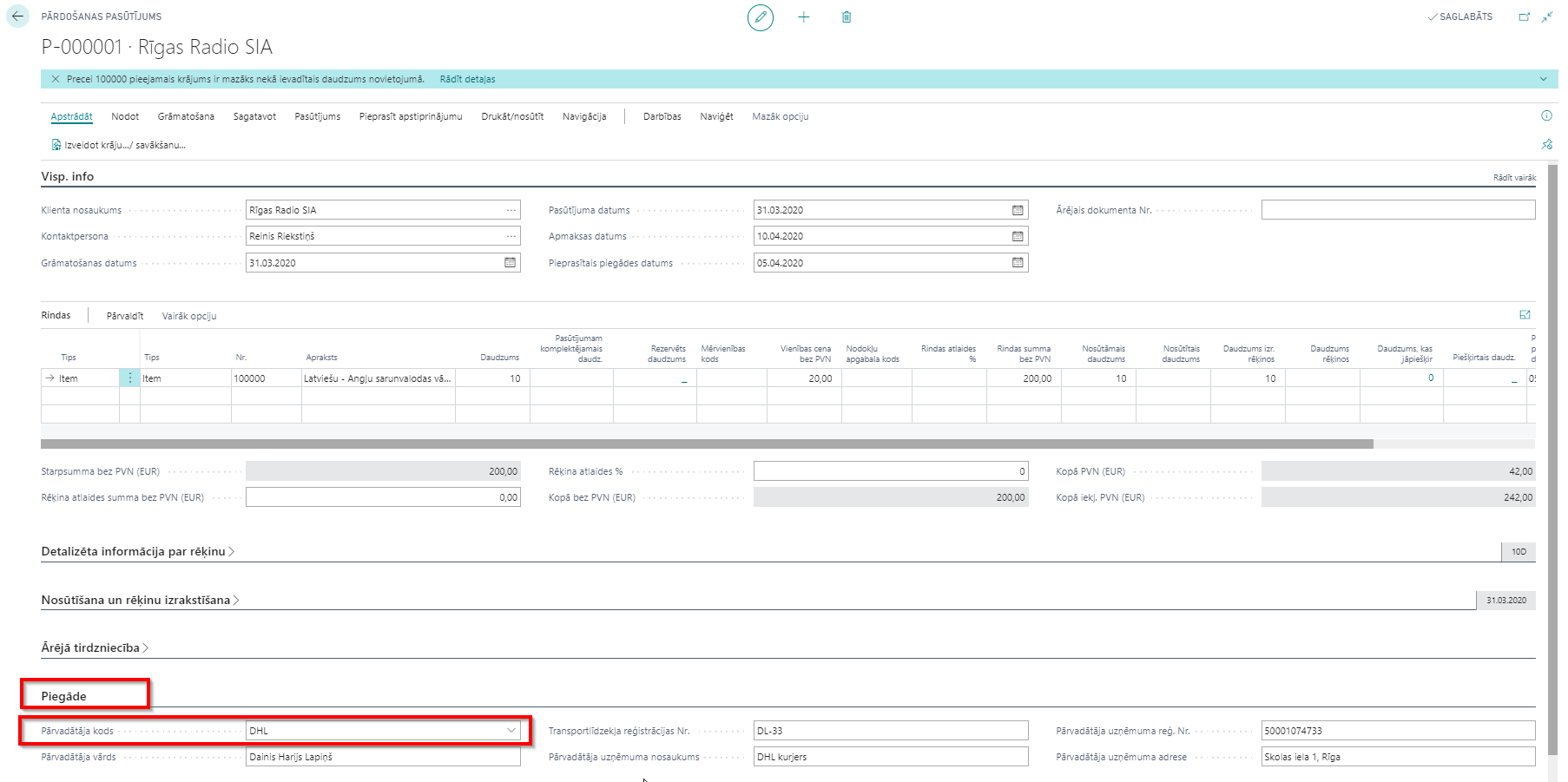
Task: Open the information pane icon
Action: tap(1546, 115)
